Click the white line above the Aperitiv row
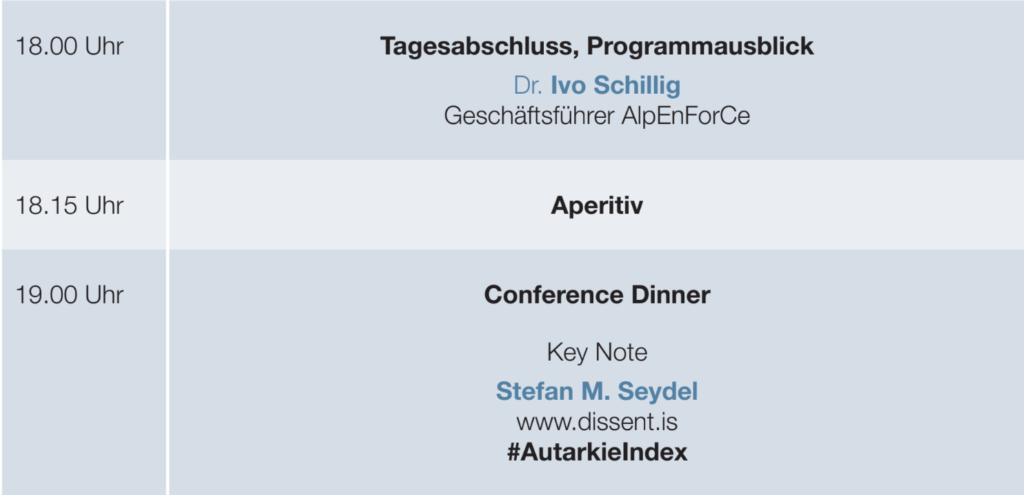 pos(596,160)
